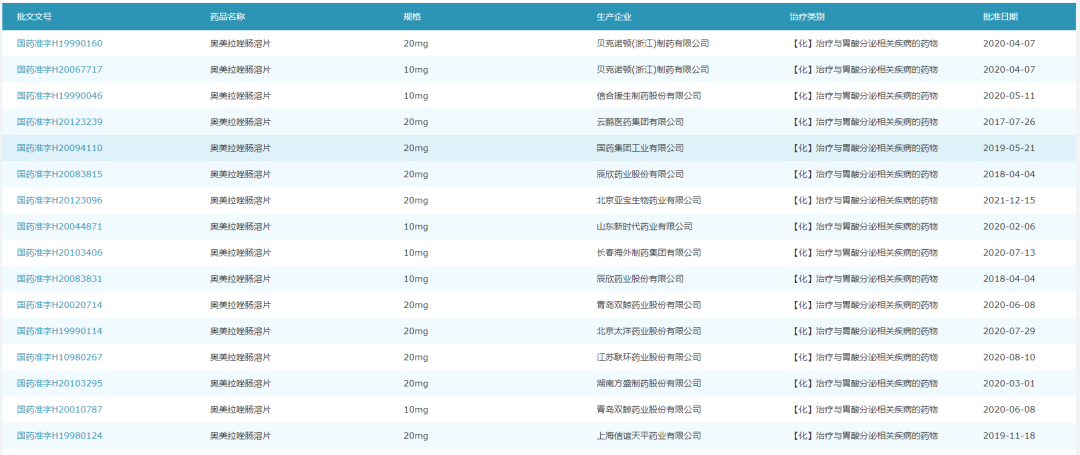Click approval date 2019-11-18

[1009, 436]
